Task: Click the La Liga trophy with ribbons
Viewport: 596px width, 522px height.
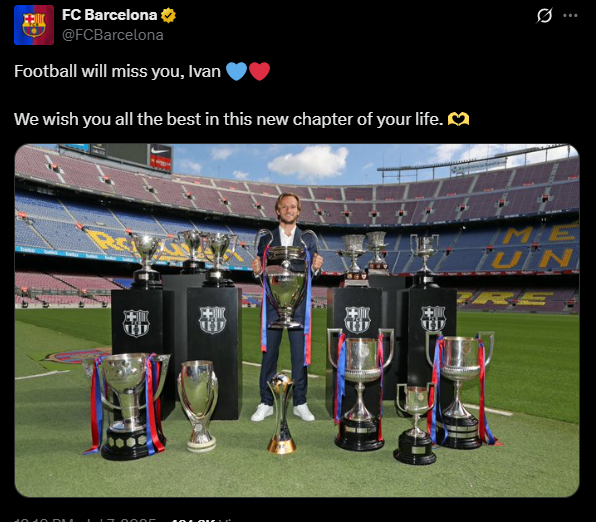Action: pyautogui.click(x=128, y=406)
